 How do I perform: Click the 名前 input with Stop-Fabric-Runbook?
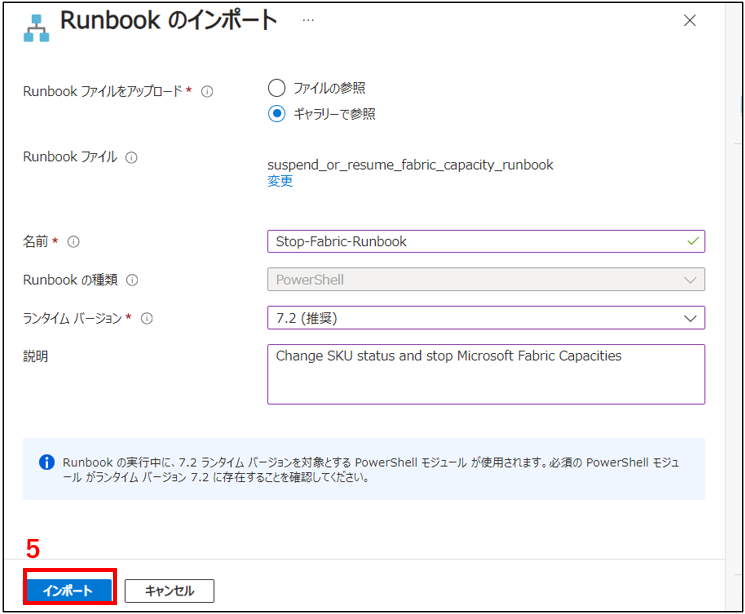click(486, 241)
